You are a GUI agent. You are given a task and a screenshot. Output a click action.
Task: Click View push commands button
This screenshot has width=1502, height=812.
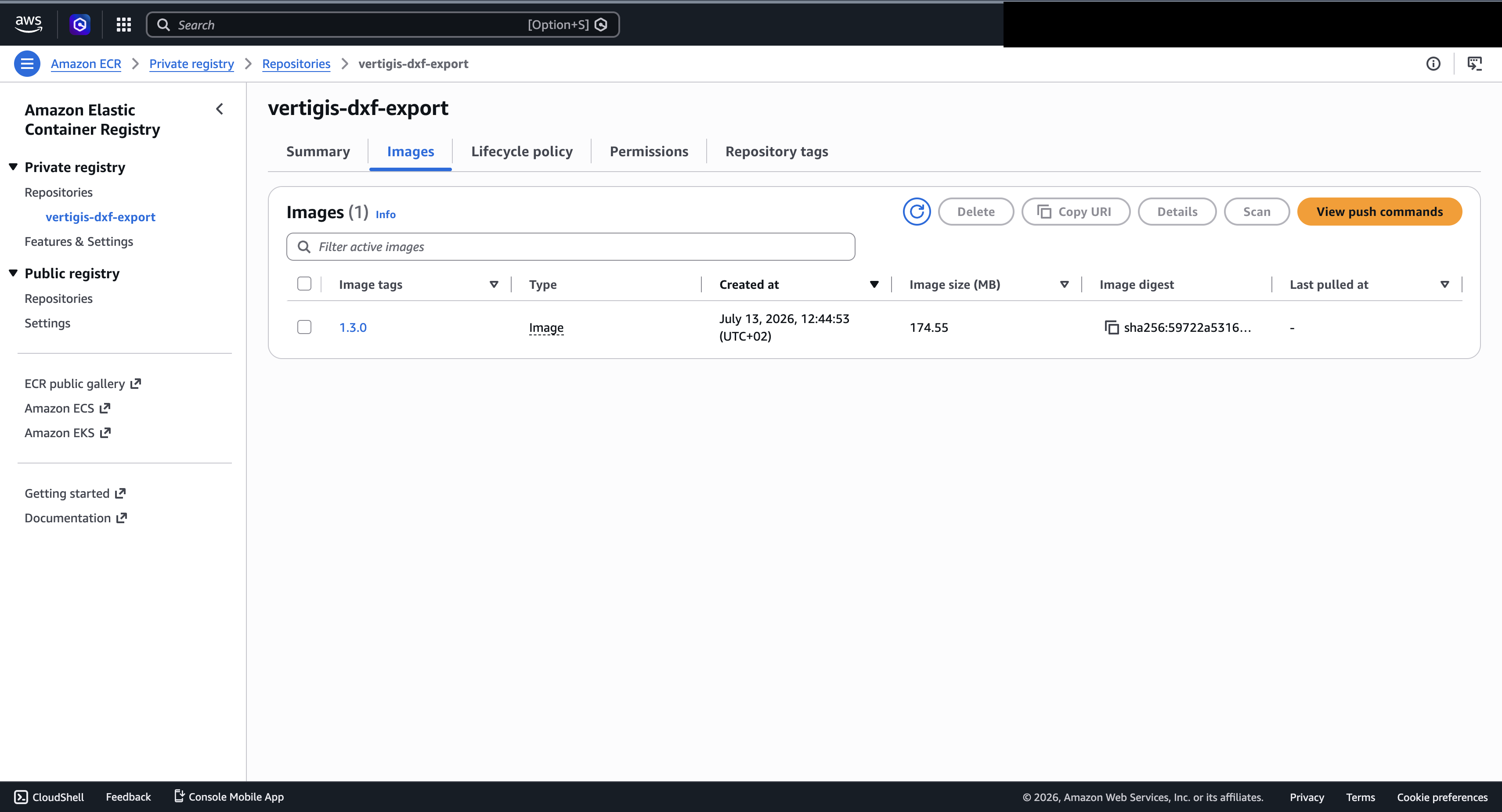(1379, 212)
